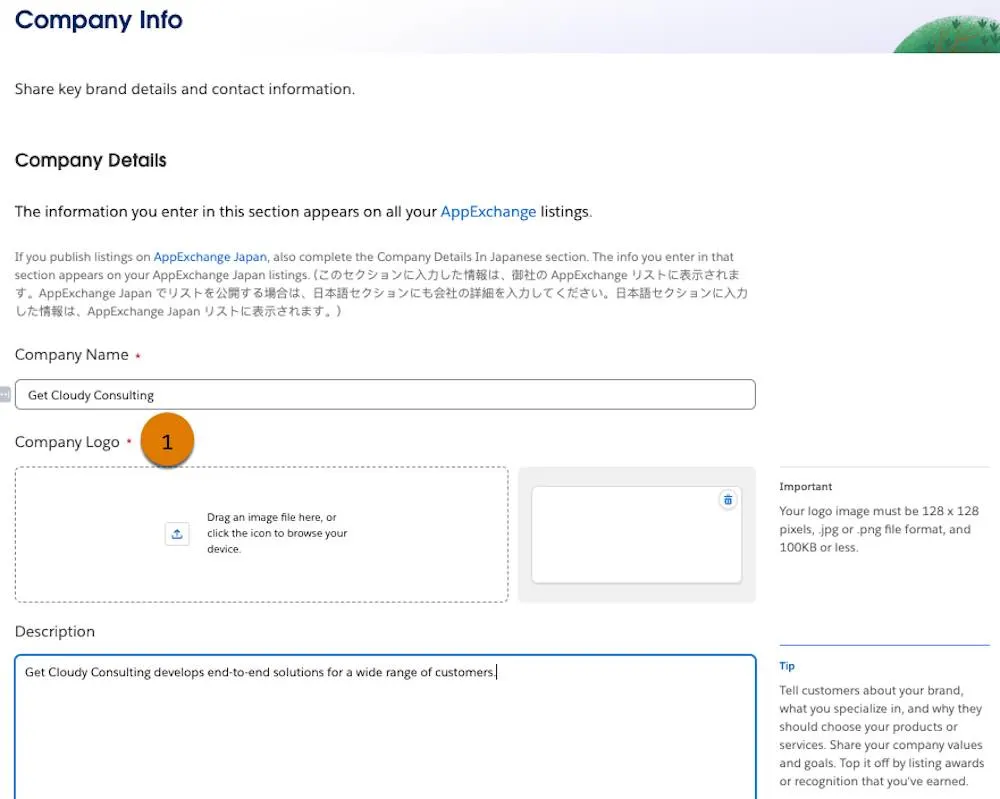
Task: Click inside the Description text area
Action: (385, 727)
